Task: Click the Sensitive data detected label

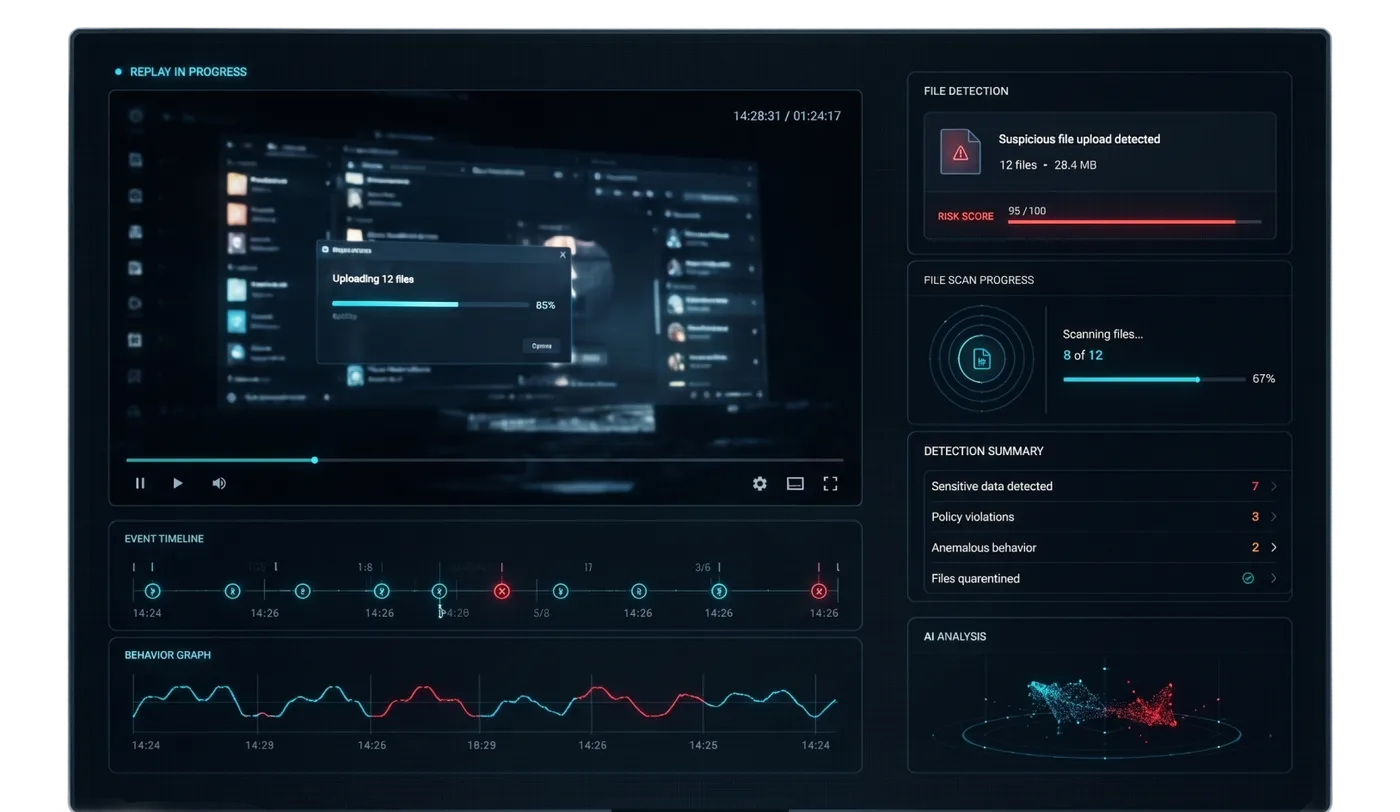Action: pos(992,486)
